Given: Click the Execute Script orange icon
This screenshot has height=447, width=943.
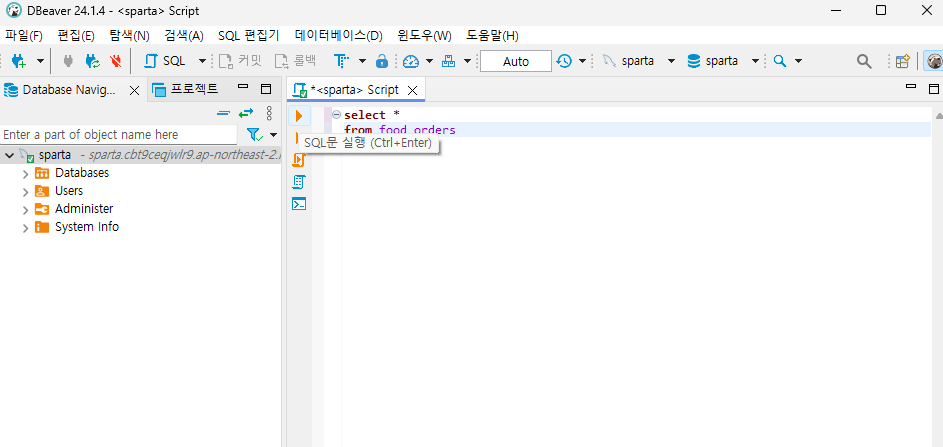Looking at the screenshot, I should (299, 160).
